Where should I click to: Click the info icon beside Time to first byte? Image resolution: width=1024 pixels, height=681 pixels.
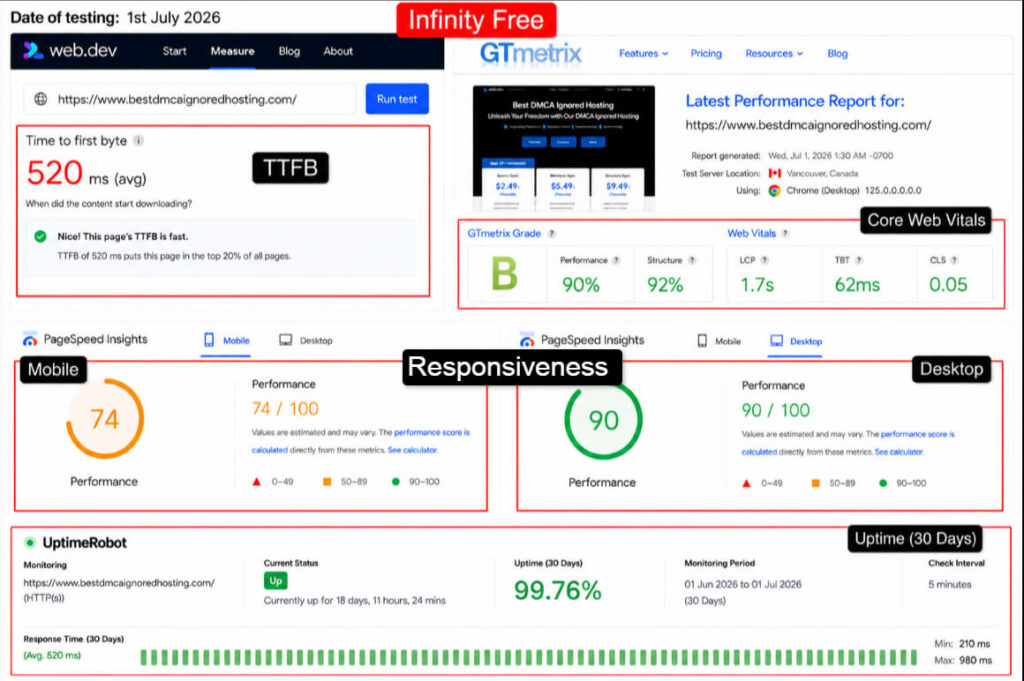point(138,140)
